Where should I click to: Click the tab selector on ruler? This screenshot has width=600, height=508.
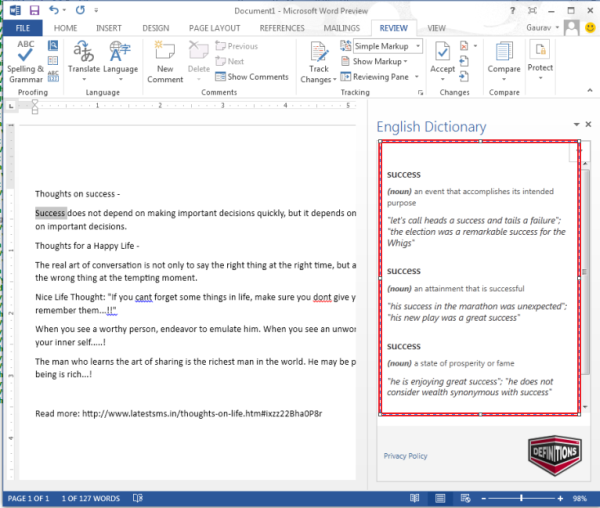pos(11,106)
